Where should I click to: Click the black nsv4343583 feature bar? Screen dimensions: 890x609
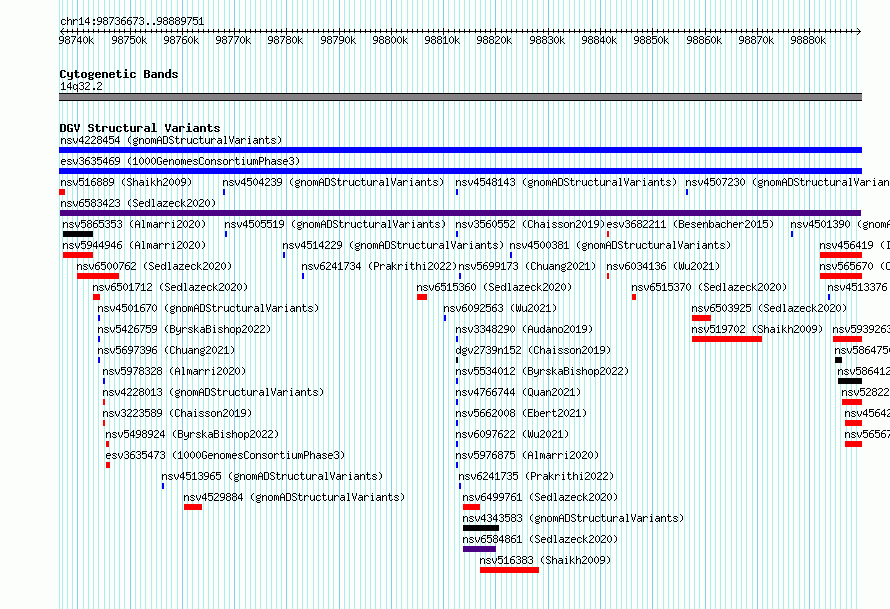click(x=481, y=528)
